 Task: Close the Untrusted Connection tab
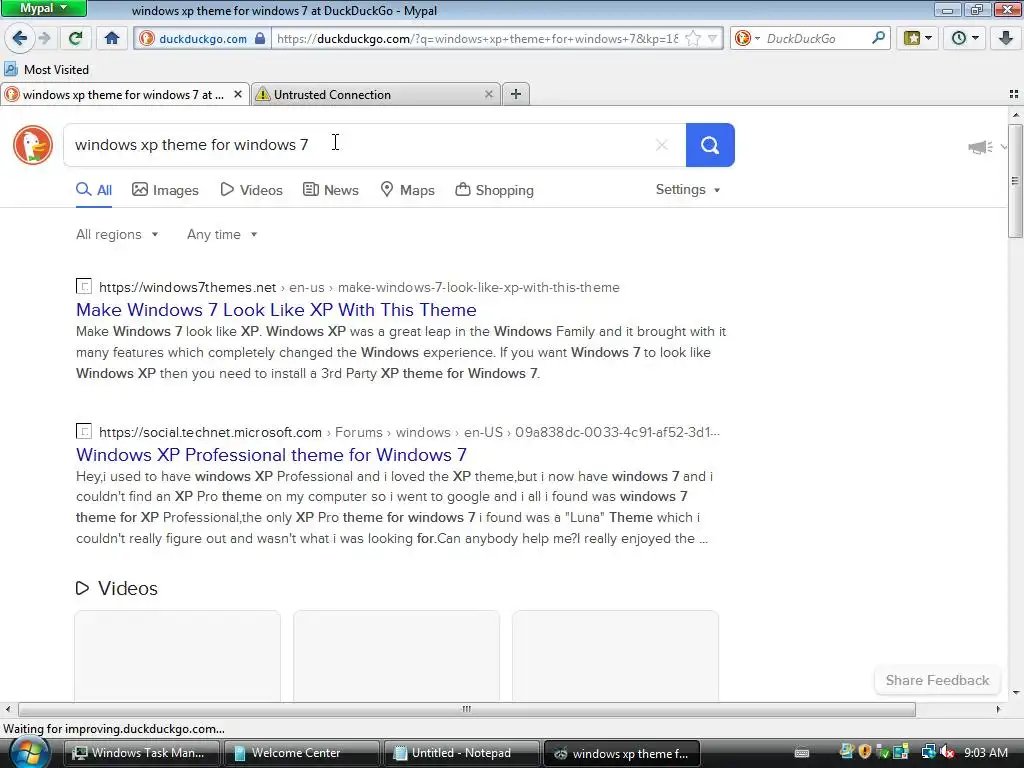click(x=488, y=95)
